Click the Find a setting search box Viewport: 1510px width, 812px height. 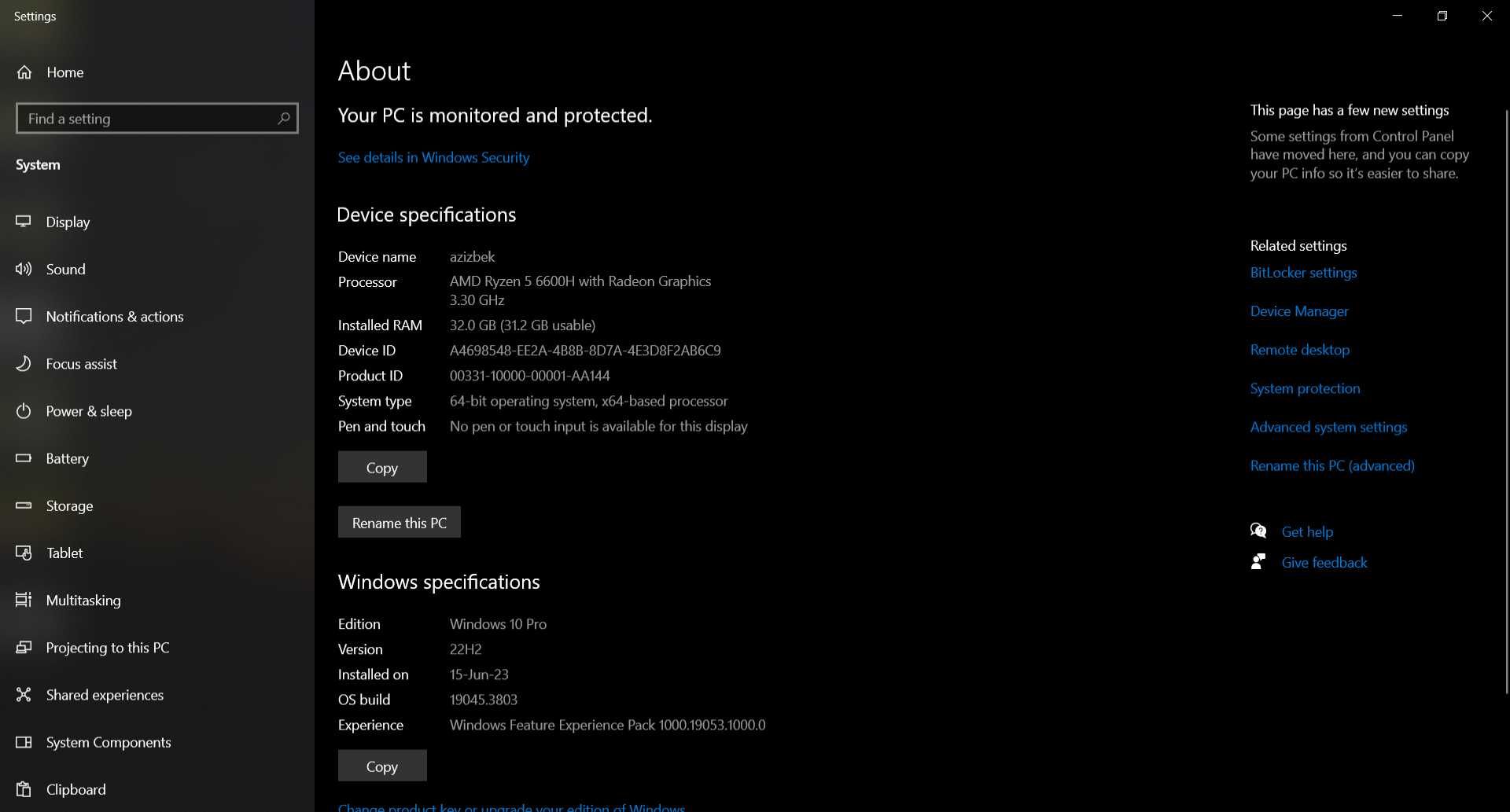tap(157, 119)
